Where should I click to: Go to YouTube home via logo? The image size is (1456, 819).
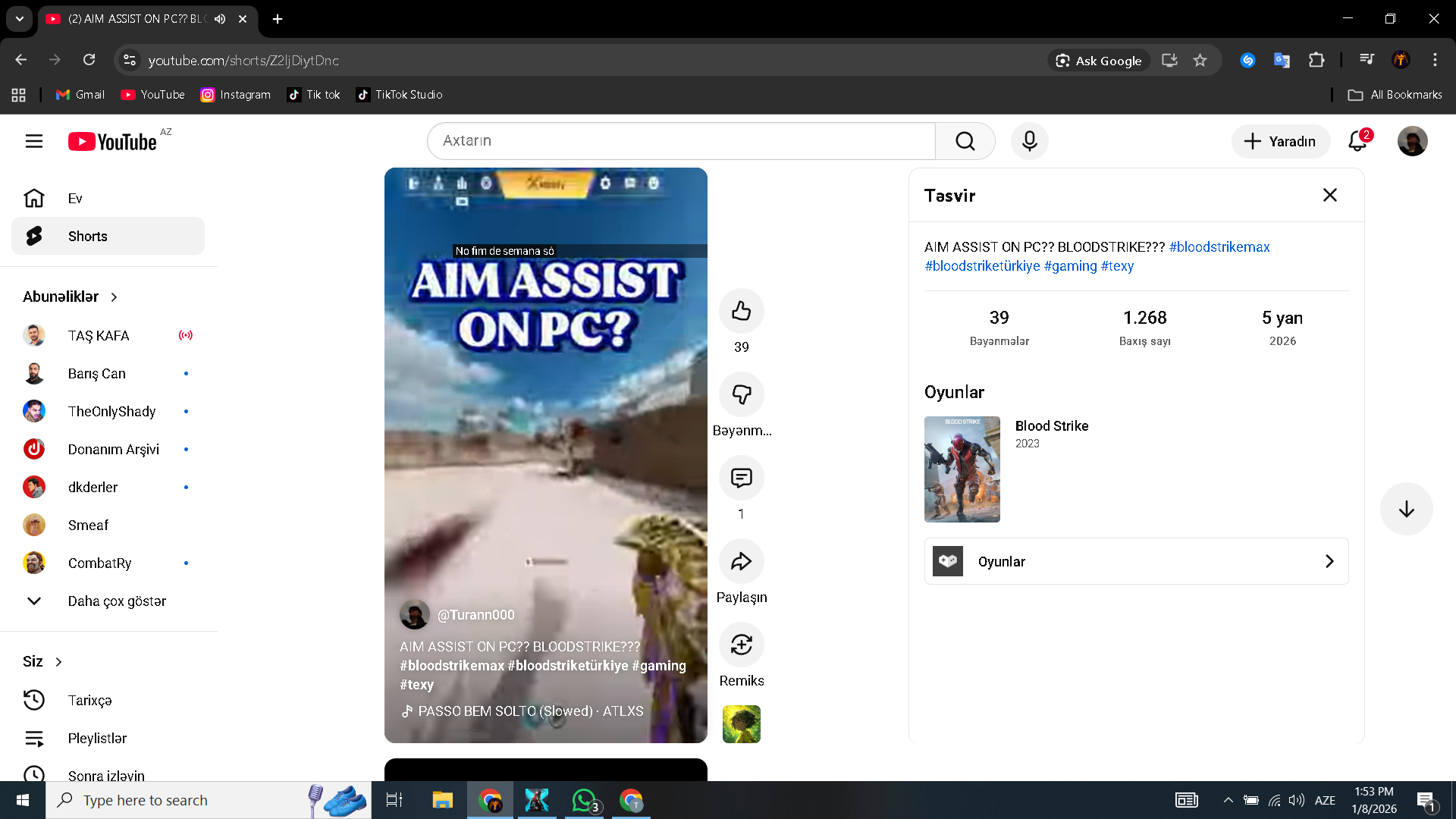coord(112,142)
